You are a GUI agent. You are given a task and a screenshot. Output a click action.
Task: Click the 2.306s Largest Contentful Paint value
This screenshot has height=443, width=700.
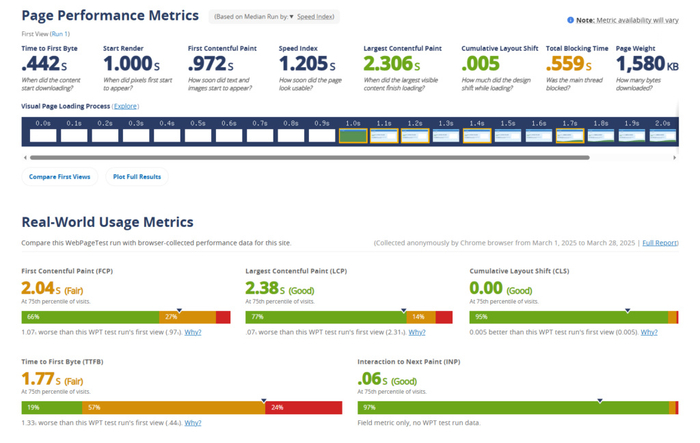tap(392, 64)
